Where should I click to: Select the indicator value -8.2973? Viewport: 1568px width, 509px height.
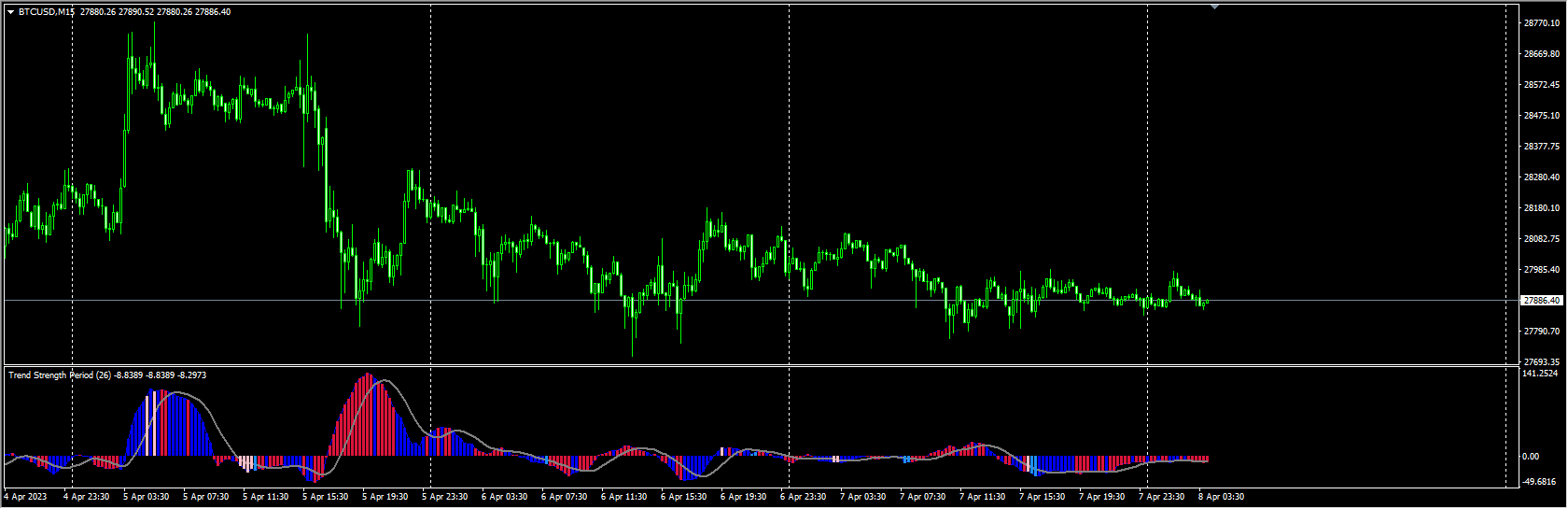click(x=191, y=375)
